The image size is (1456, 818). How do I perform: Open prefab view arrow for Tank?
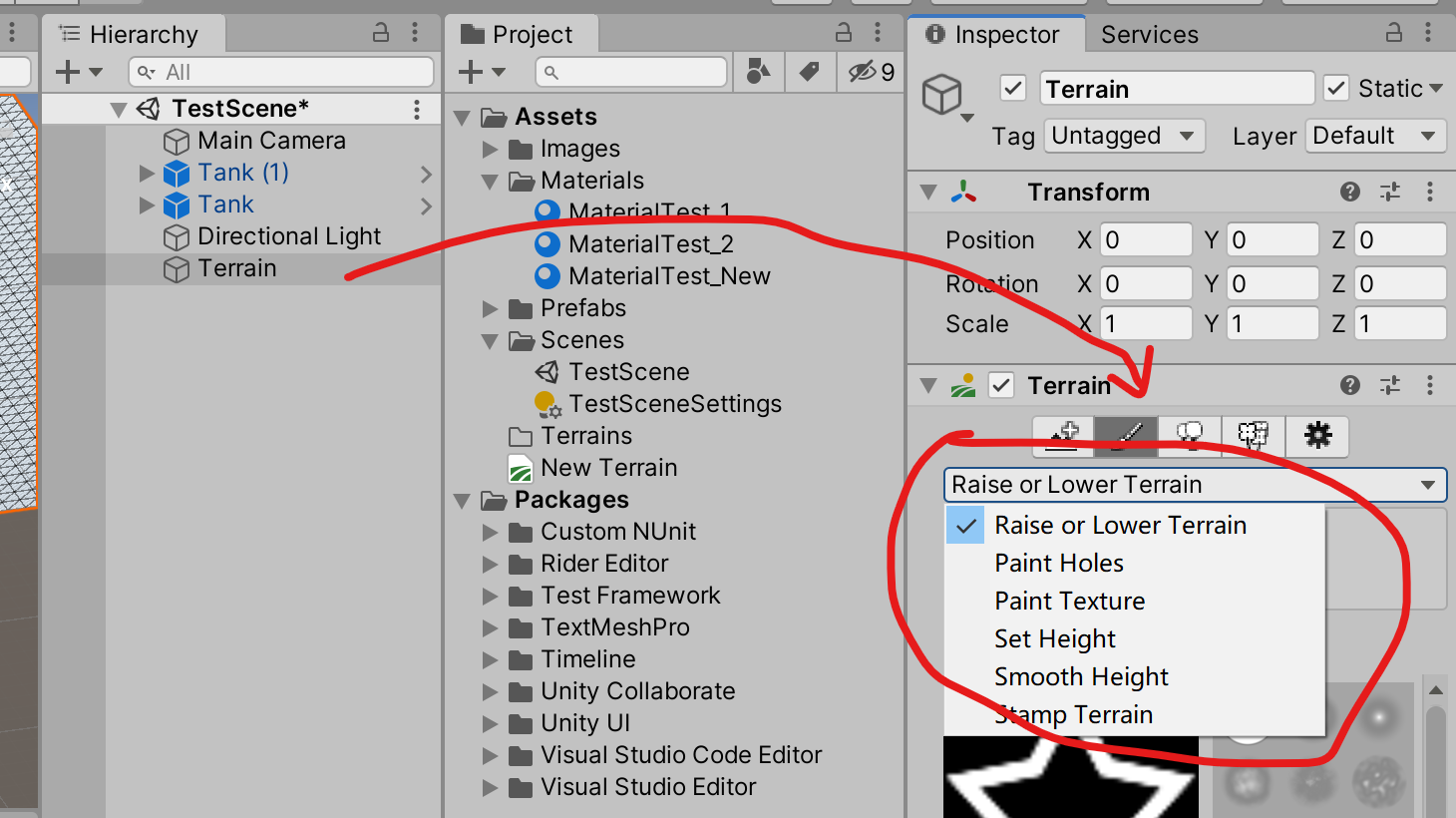coord(427,206)
